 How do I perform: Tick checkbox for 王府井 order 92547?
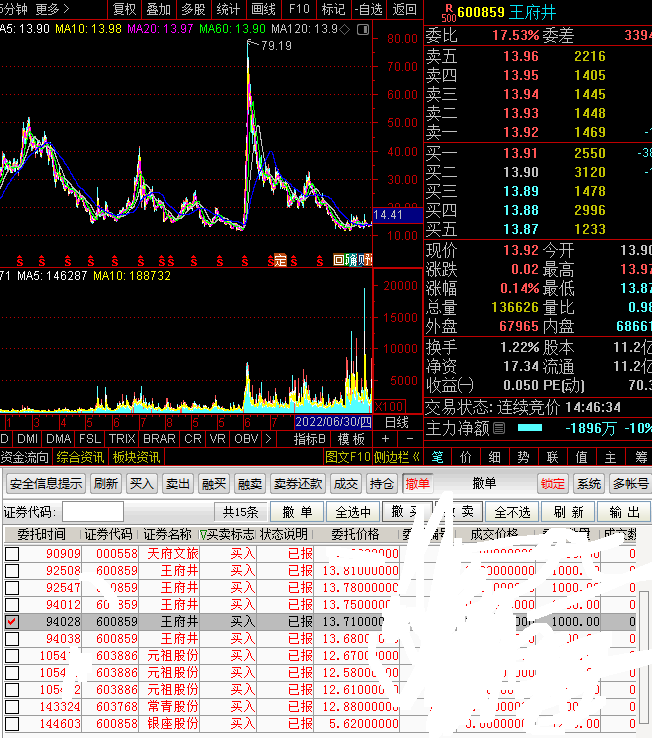(12, 588)
